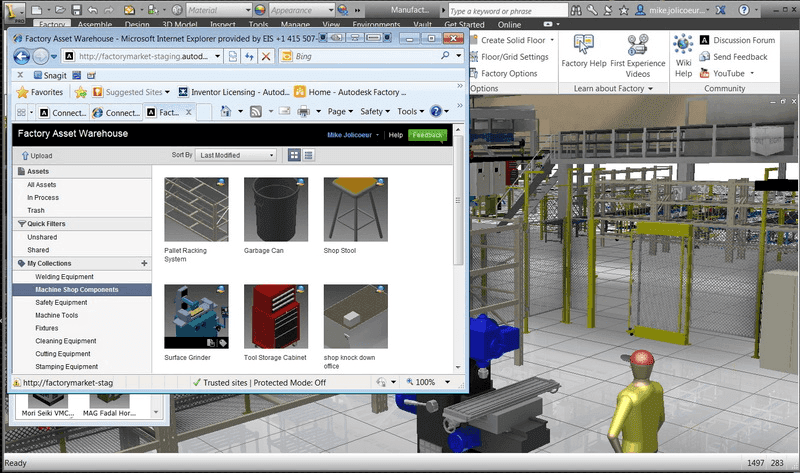Select Trash in Assets list
800x473 pixels.
pyautogui.click(x=36, y=210)
